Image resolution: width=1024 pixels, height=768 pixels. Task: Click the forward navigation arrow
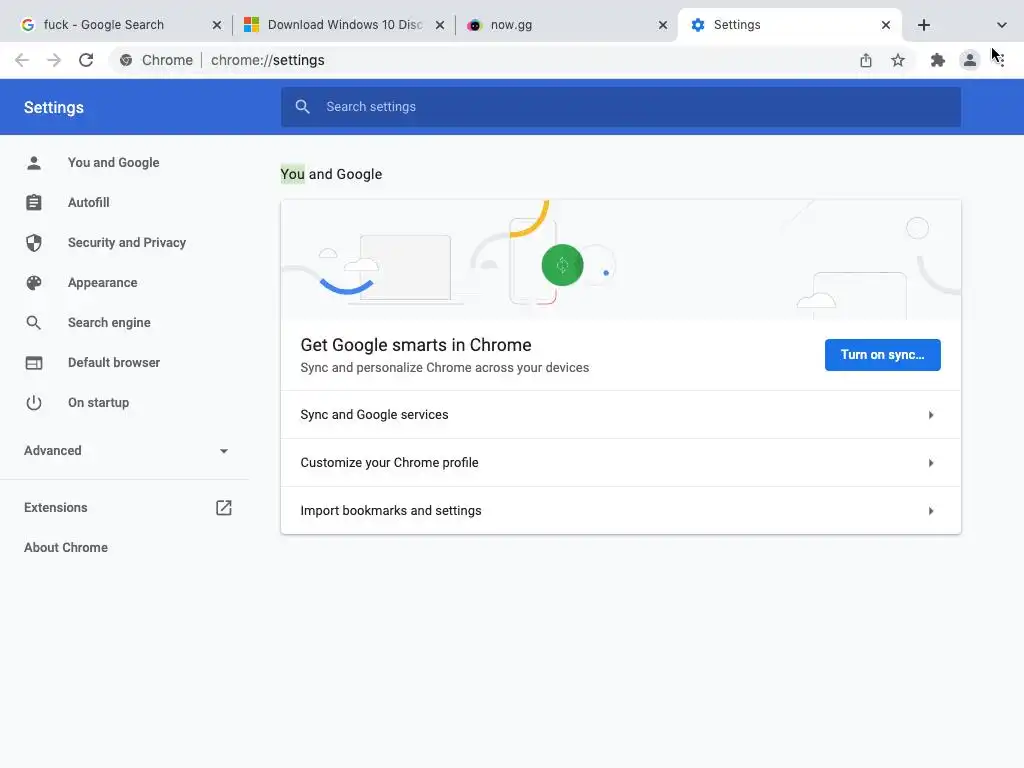click(54, 60)
